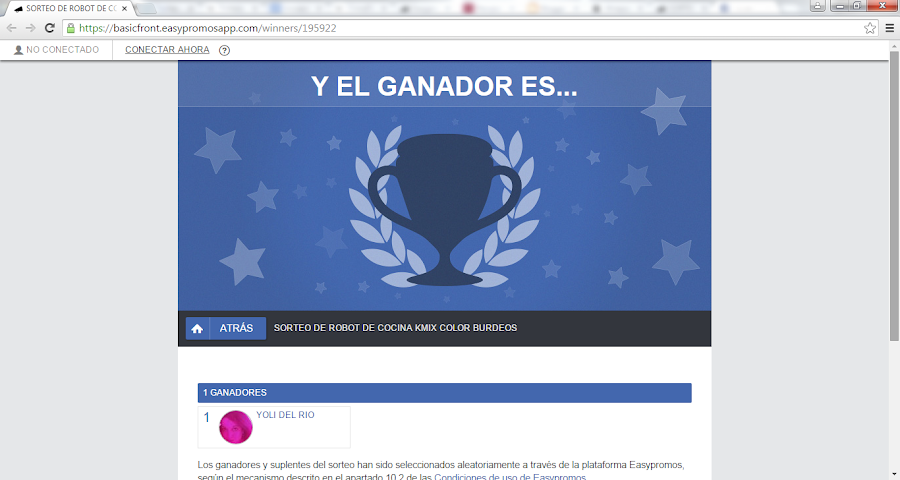Screen dimensions: 900x480
Task: Click the browser forward arrow
Action: click(x=30, y=28)
